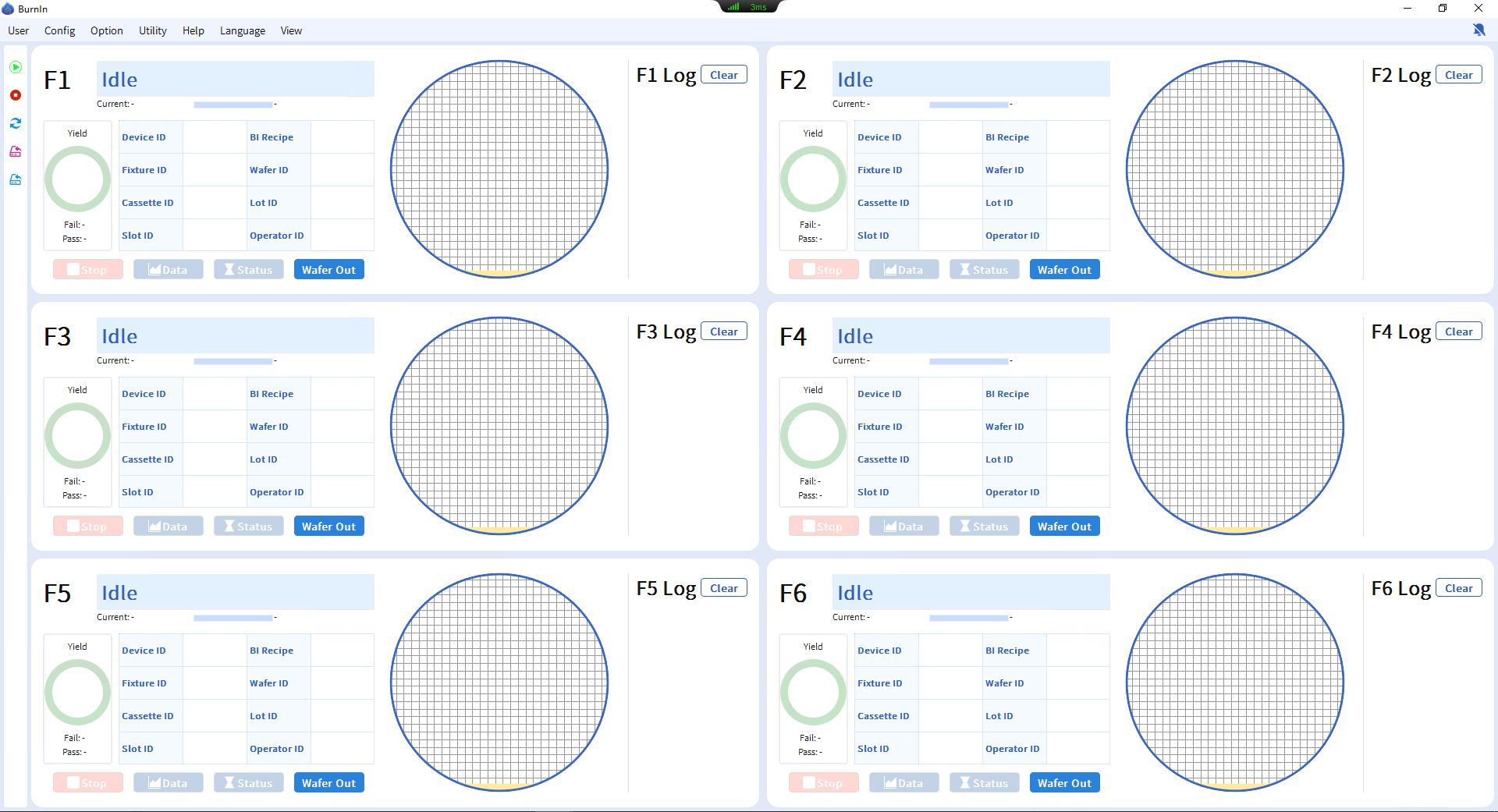Click the F3 current progress bar
This screenshot has height=812, width=1498.
coord(233,361)
